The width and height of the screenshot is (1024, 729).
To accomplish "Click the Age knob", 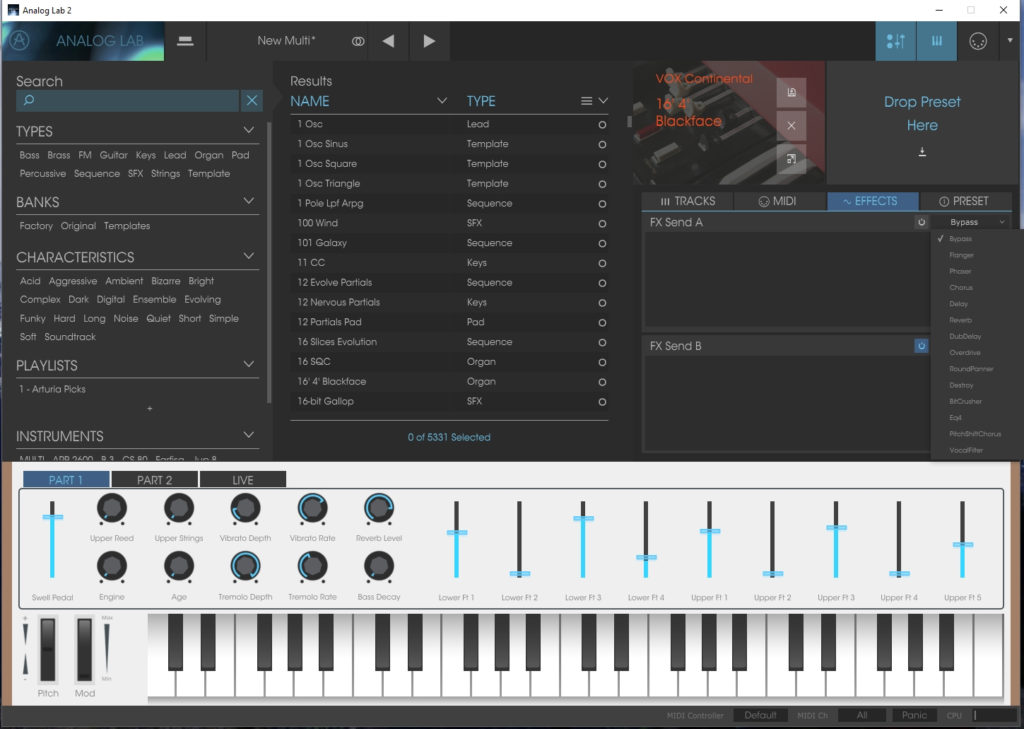I will (178, 567).
